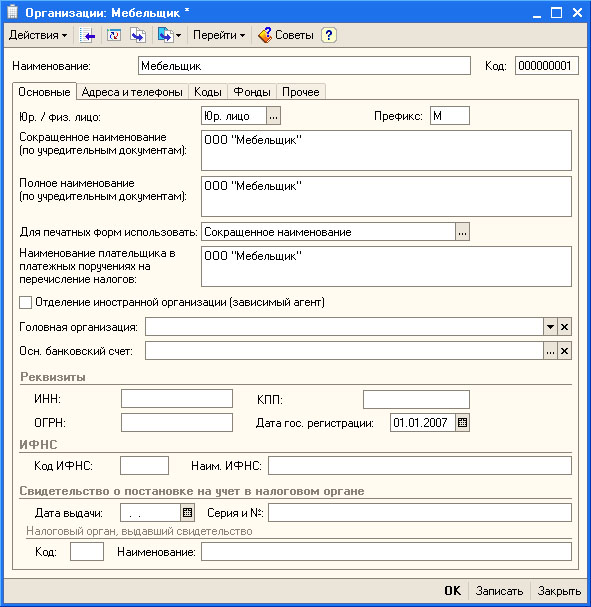This screenshot has height=607, width=591.
Task: Open selection for Юр. / физ. лицо
Action: coord(273,116)
